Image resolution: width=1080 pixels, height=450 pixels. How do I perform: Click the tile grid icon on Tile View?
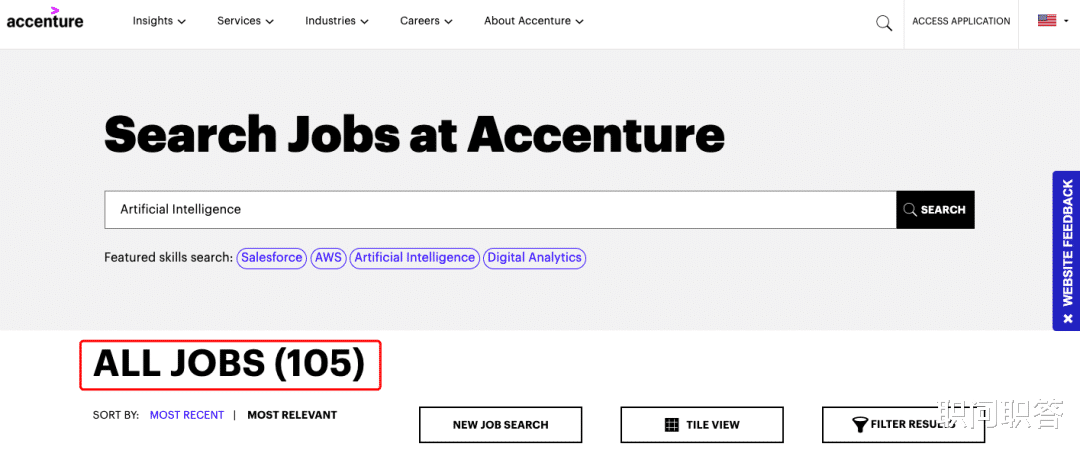tap(671, 425)
